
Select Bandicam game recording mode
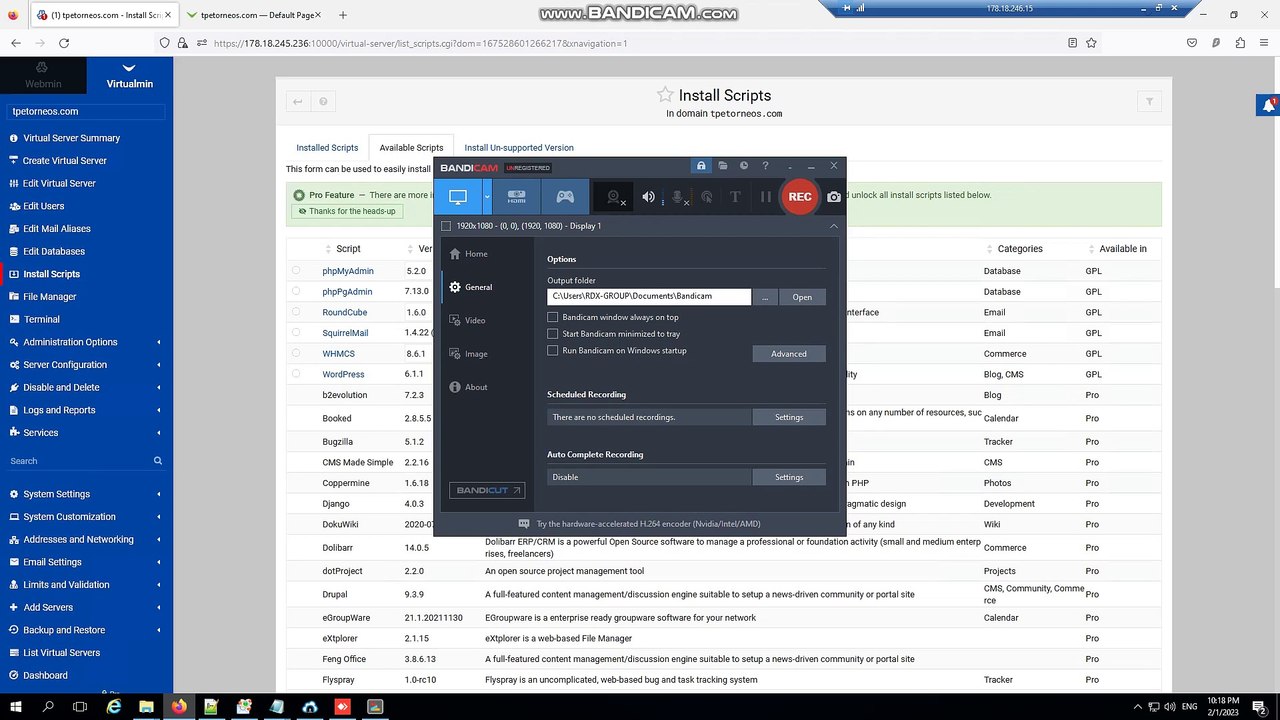pos(565,197)
